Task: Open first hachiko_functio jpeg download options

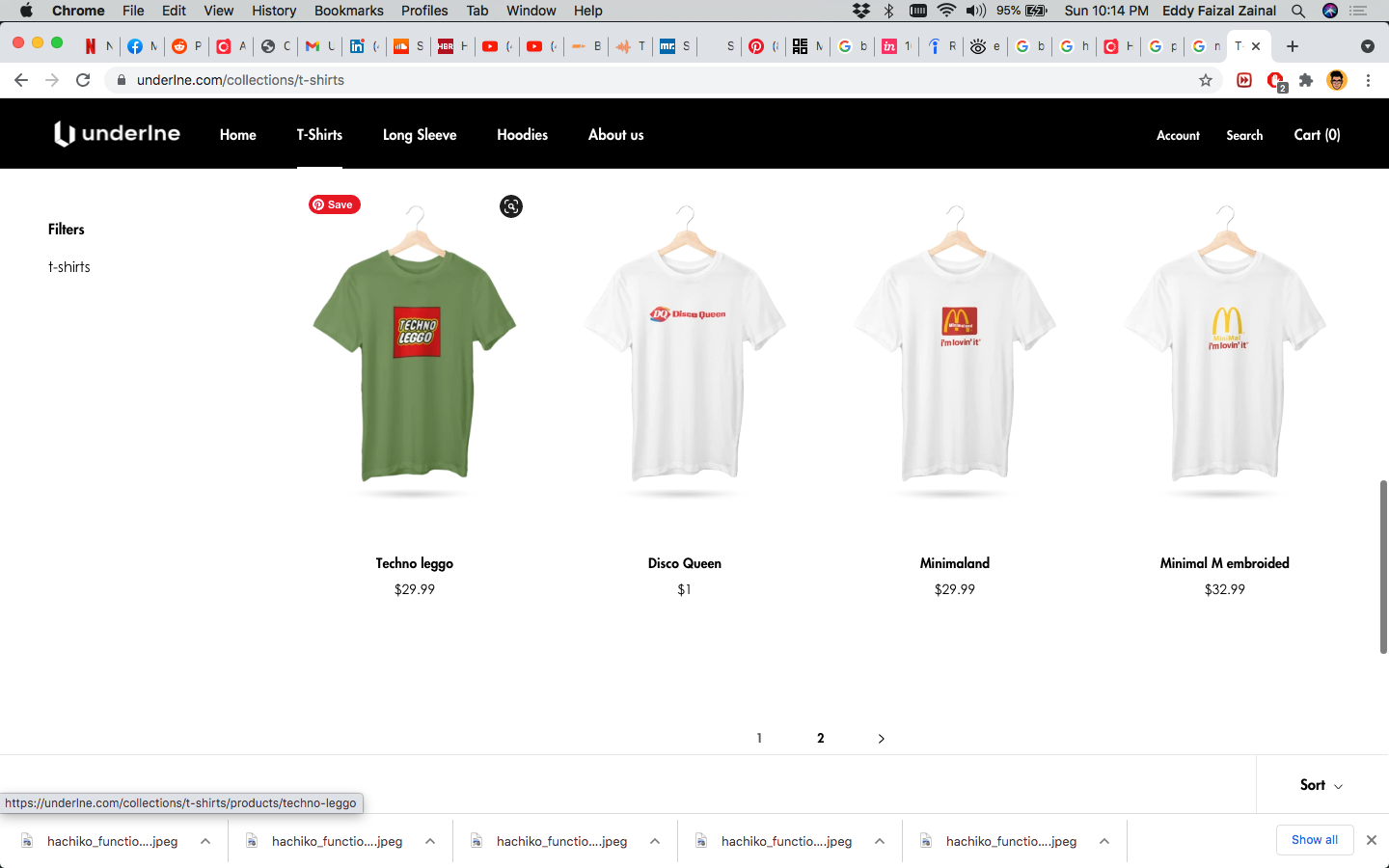Action: click(x=205, y=841)
